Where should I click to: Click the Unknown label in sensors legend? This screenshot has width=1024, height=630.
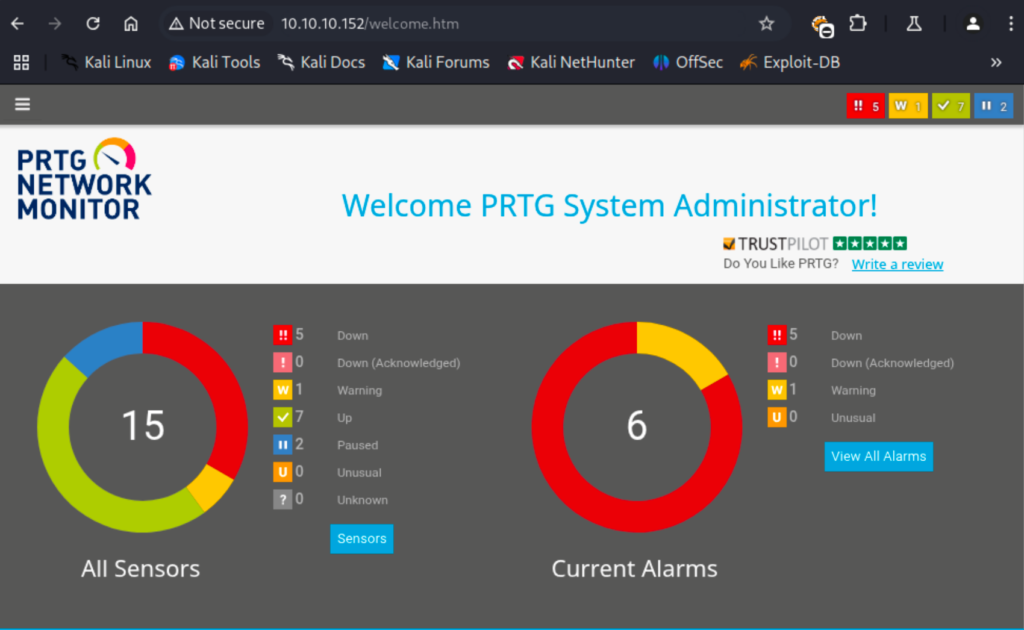(362, 500)
